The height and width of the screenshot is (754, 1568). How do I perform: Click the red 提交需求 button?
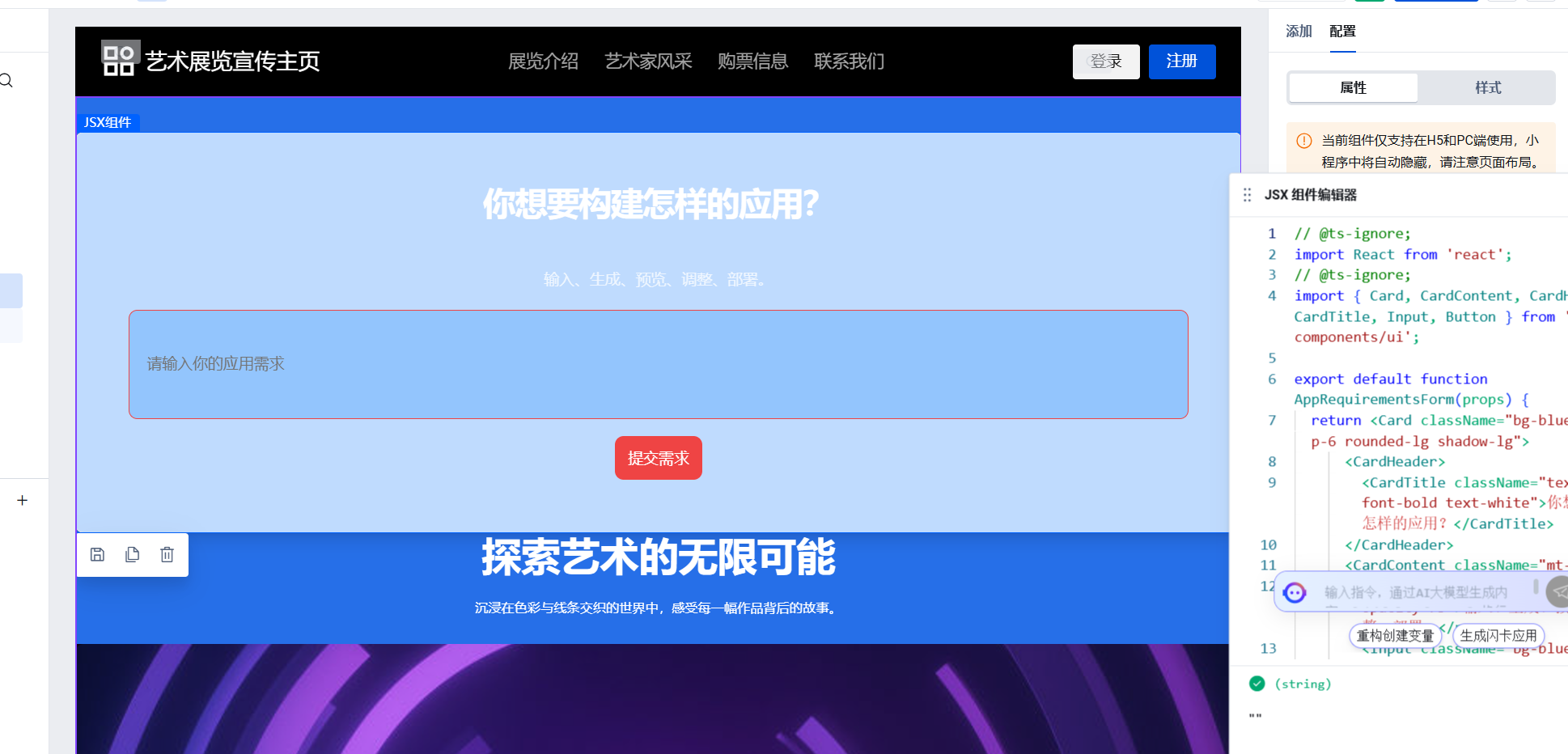click(x=659, y=458)
